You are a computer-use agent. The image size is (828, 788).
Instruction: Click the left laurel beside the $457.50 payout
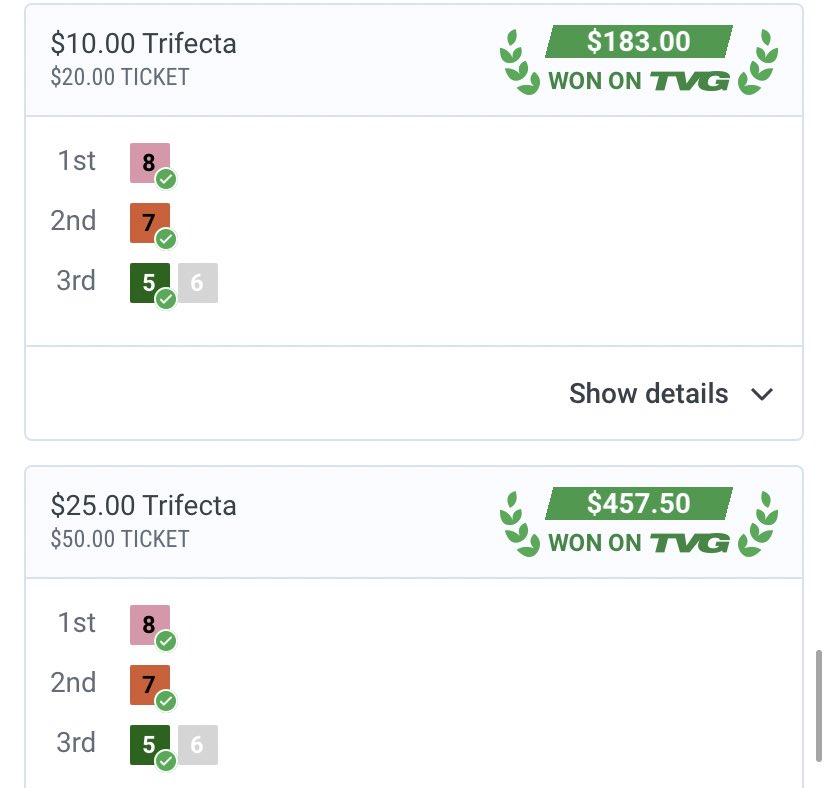pos(516,523)
